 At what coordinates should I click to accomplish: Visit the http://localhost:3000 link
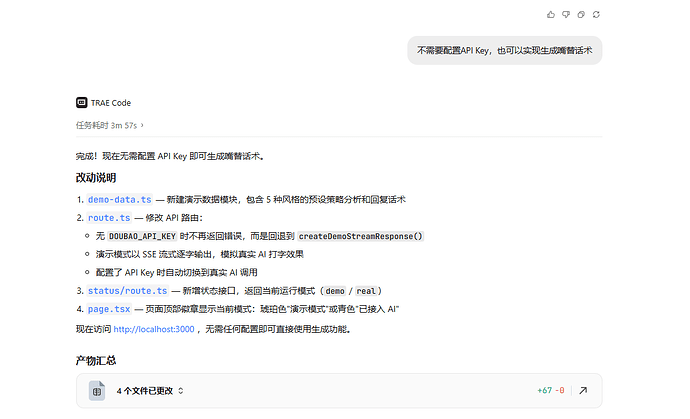pyautogui.click(x=154, y=329)
